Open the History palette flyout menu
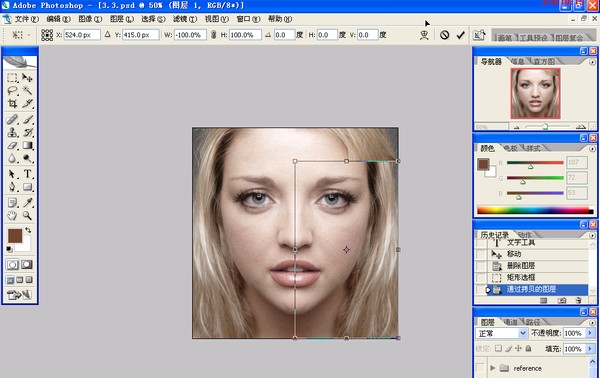 592,235
